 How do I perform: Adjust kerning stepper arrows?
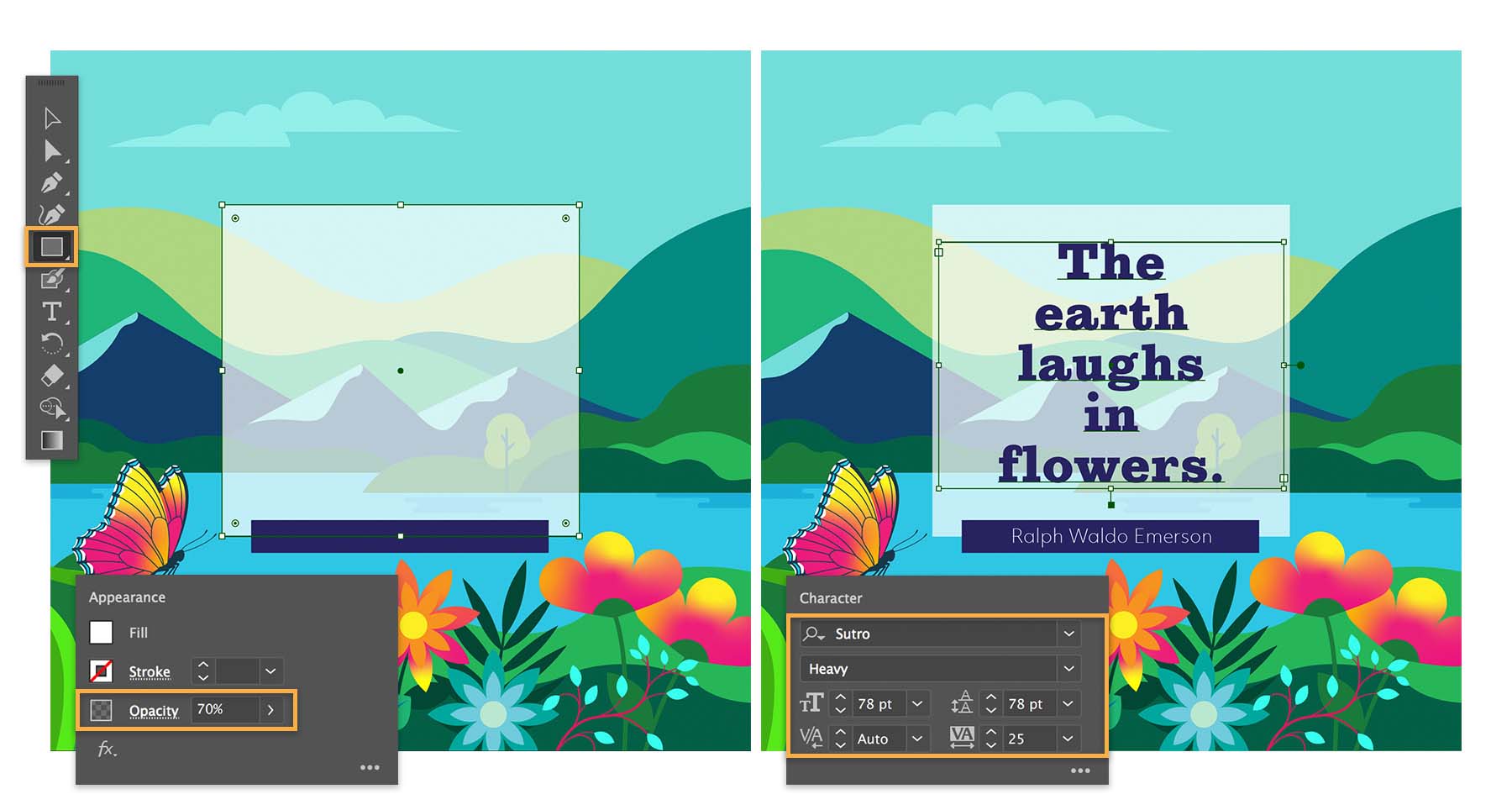[840, 739]
